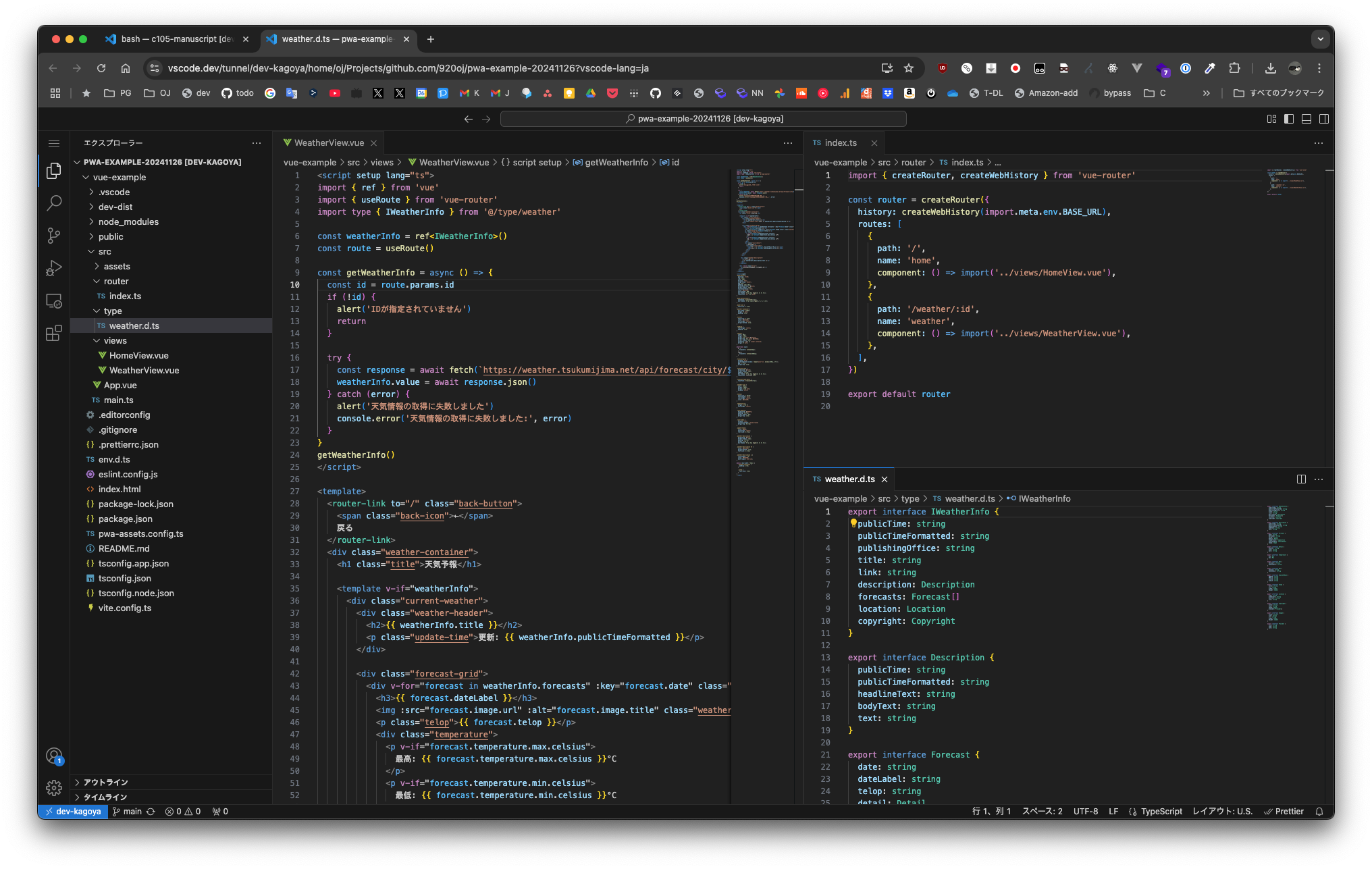
Task: Expand the Outline section
Action: [x=105, y=783]
